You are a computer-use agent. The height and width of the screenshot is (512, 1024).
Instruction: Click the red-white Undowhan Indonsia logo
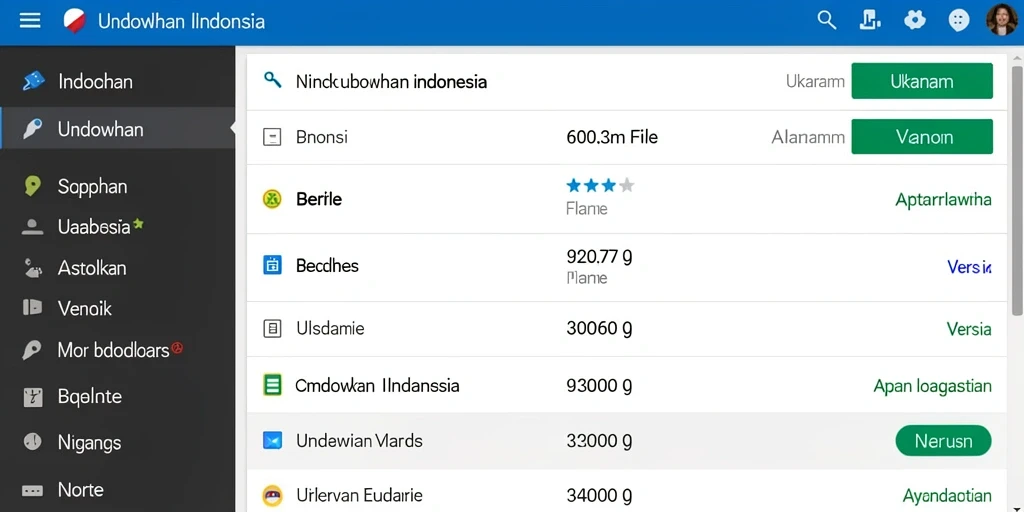(x=74, y=21)
